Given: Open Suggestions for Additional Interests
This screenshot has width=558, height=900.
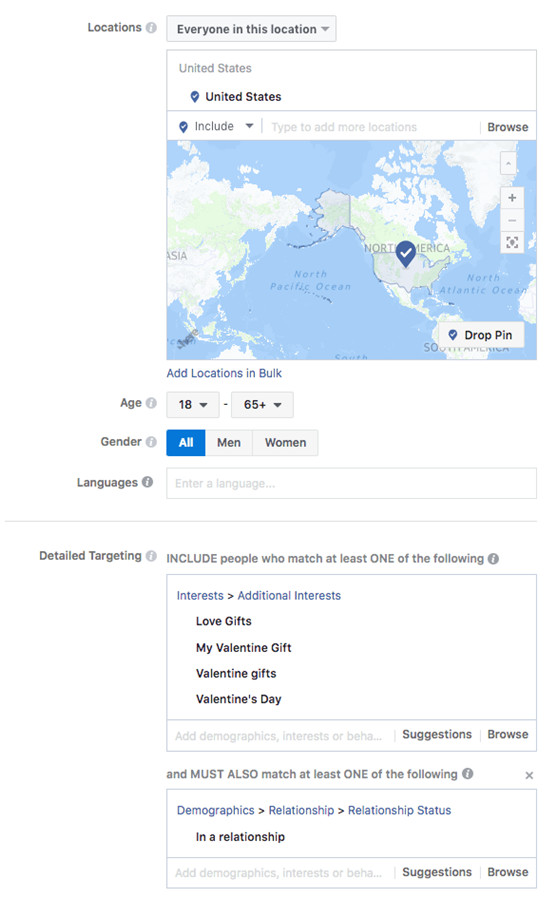Looking at the screenshot, I should [x=437, y=734].
